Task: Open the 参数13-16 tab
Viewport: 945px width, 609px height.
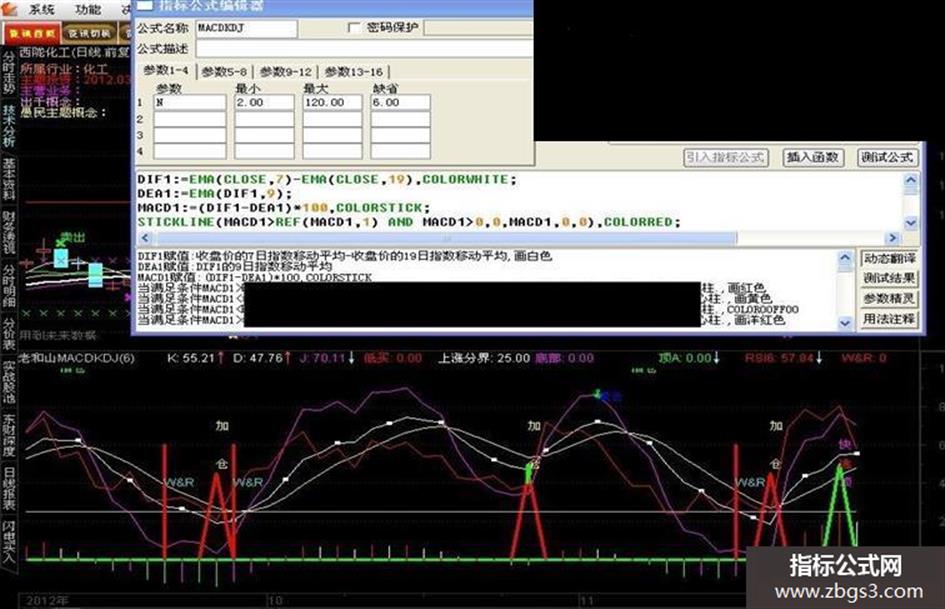Action: tap(353, 71)
